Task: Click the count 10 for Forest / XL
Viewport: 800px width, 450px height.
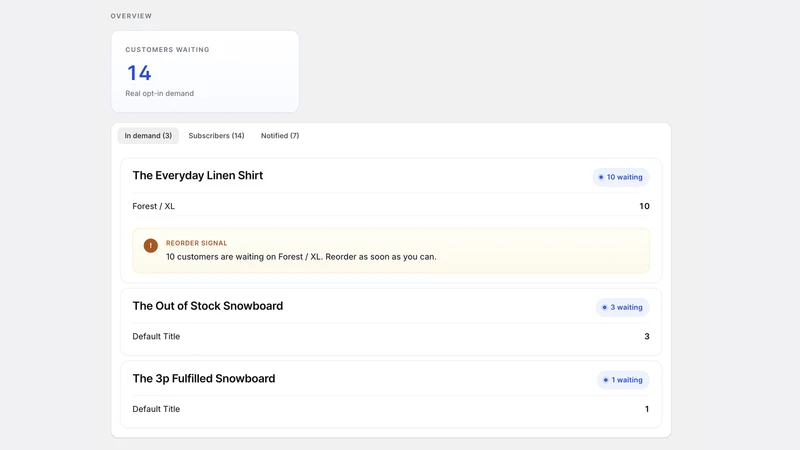Action: (644, 206)
